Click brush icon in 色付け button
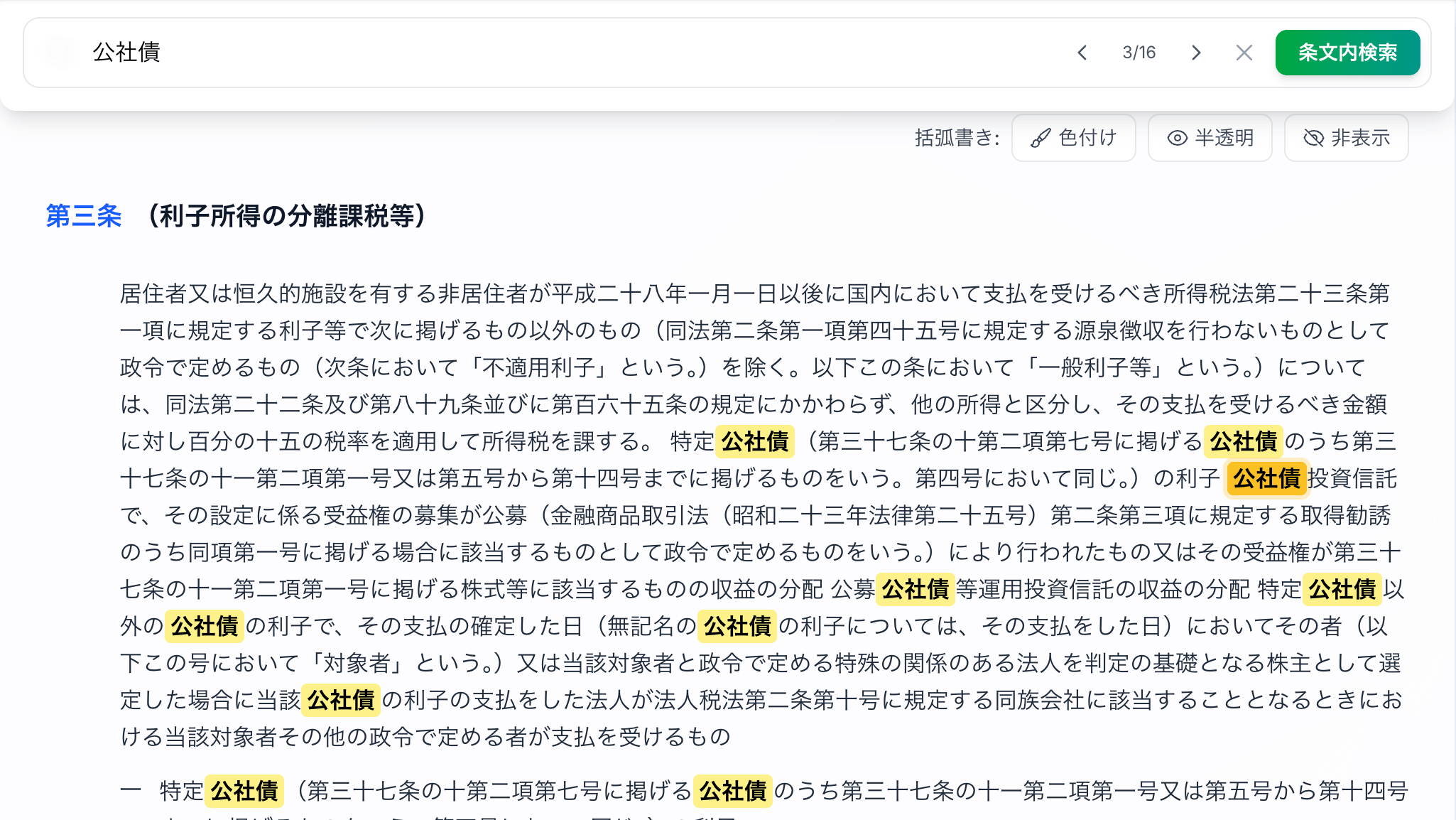 [1041, 138]
